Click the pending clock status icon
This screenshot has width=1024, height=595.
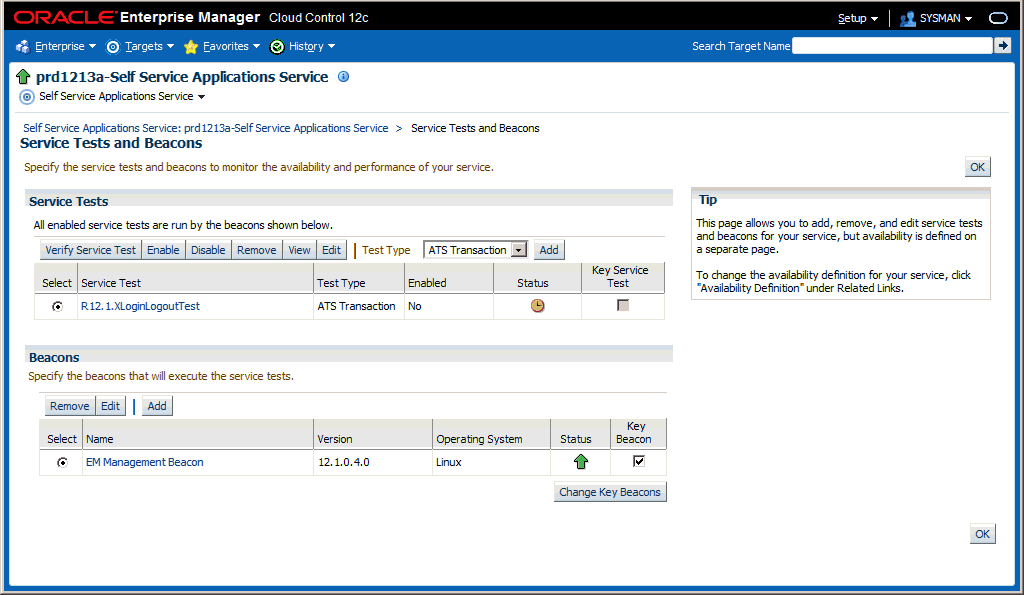[537, 306]
